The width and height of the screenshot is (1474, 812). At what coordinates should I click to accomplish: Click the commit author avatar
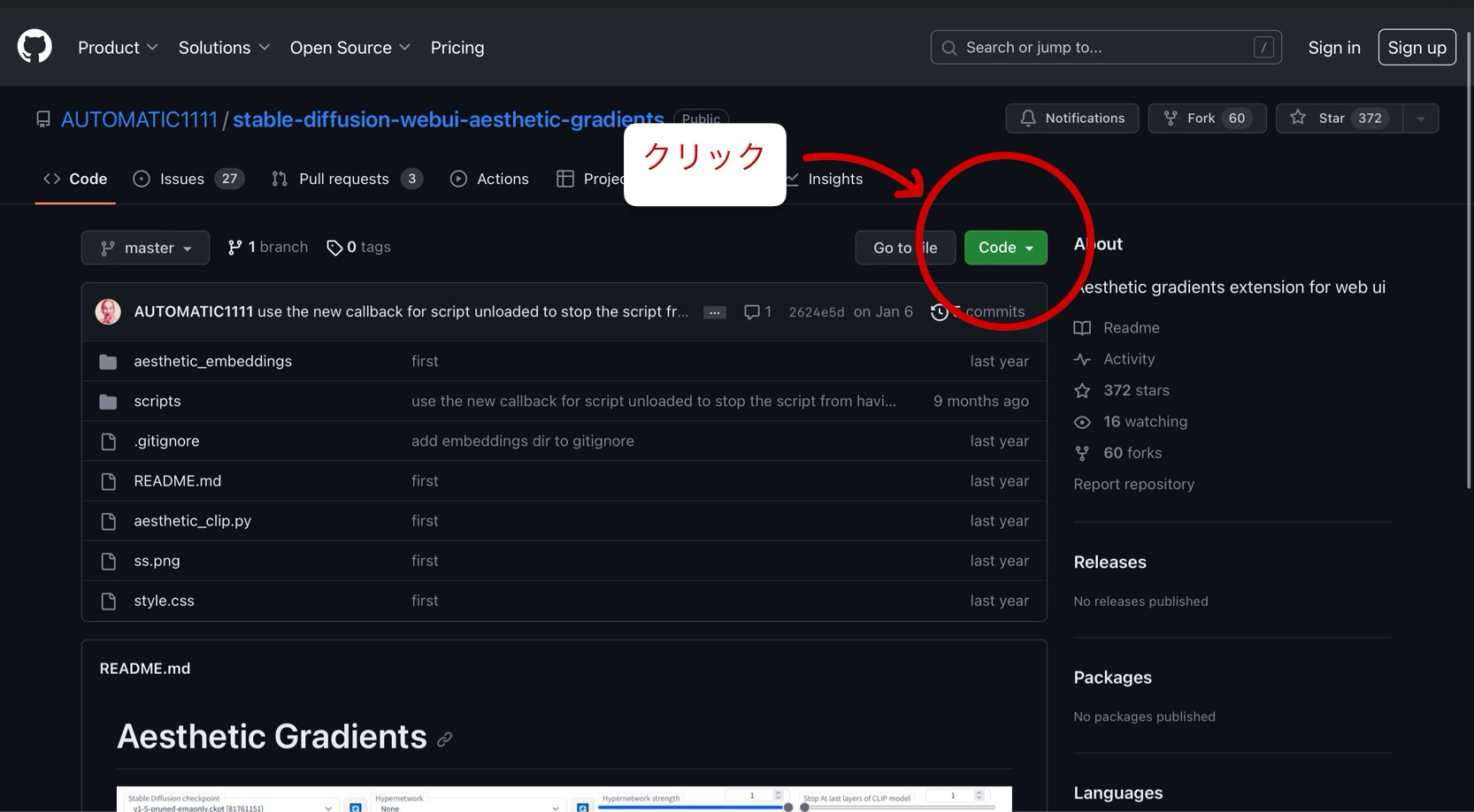click(x=108, y=311)
